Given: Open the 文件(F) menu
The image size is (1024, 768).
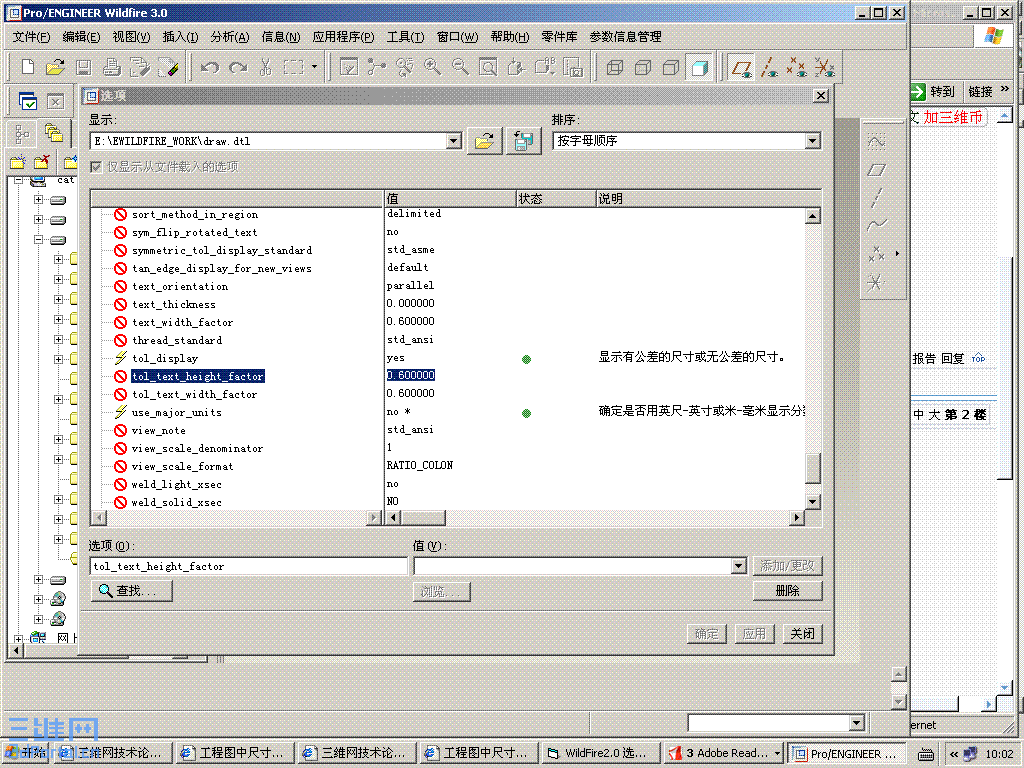Looking at the screenshot, I should tap(31, 37).
